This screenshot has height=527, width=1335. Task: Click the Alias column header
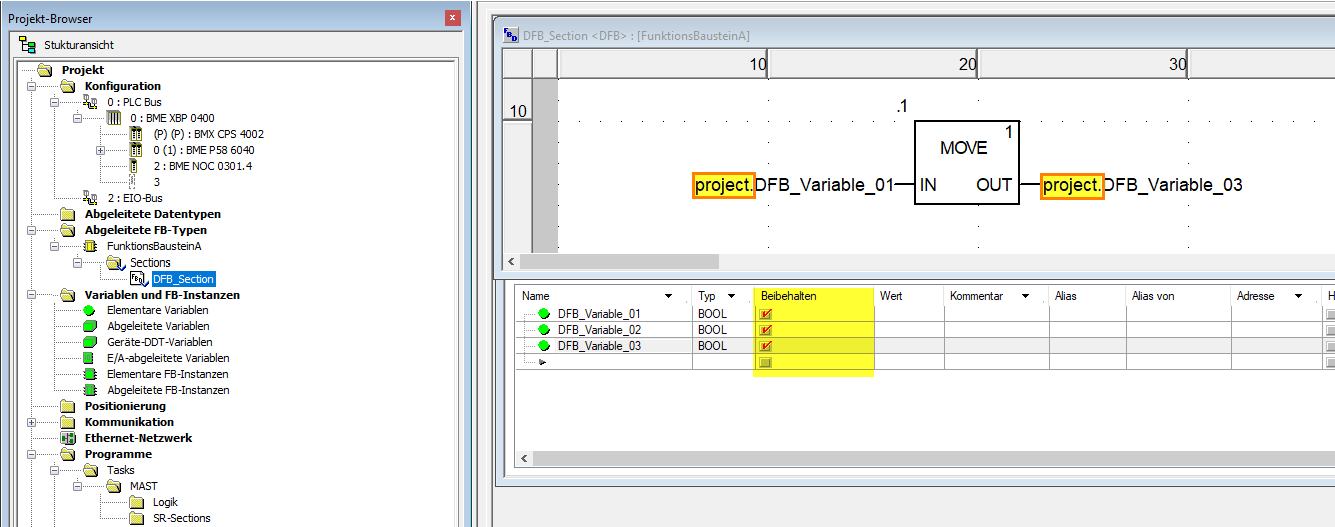(1088, 296)
